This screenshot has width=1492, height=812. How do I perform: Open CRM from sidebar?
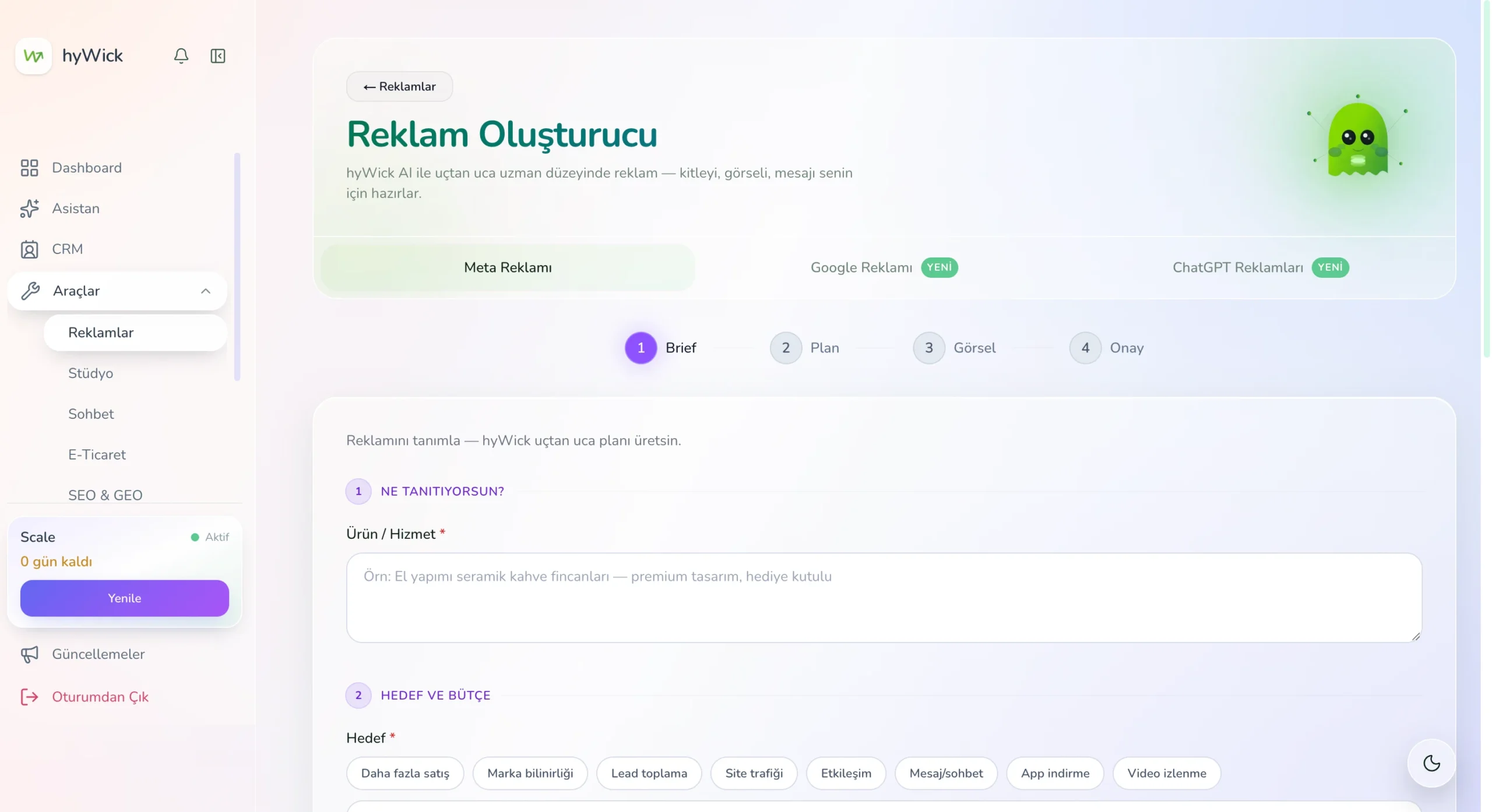click(x=118, y=249)
